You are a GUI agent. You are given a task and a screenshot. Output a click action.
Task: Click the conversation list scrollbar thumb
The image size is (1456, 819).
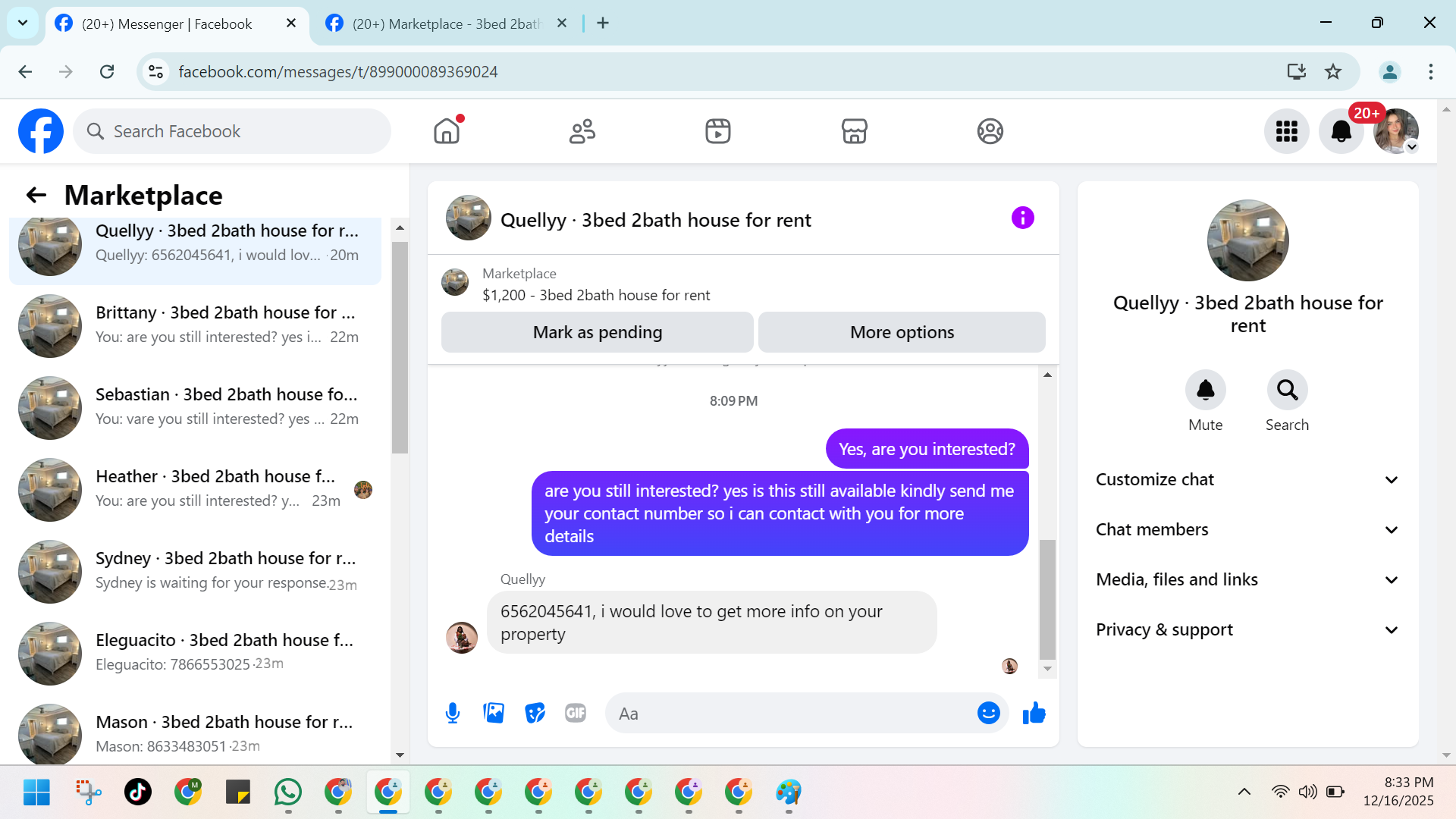(x=400, y=347)
